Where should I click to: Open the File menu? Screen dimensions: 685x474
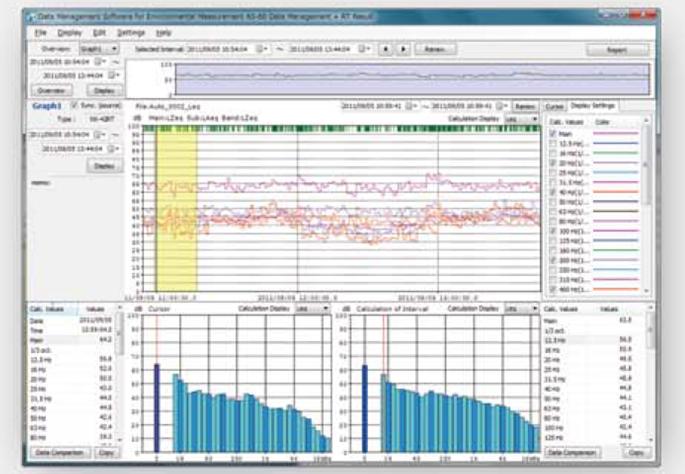tap(40, 33)
